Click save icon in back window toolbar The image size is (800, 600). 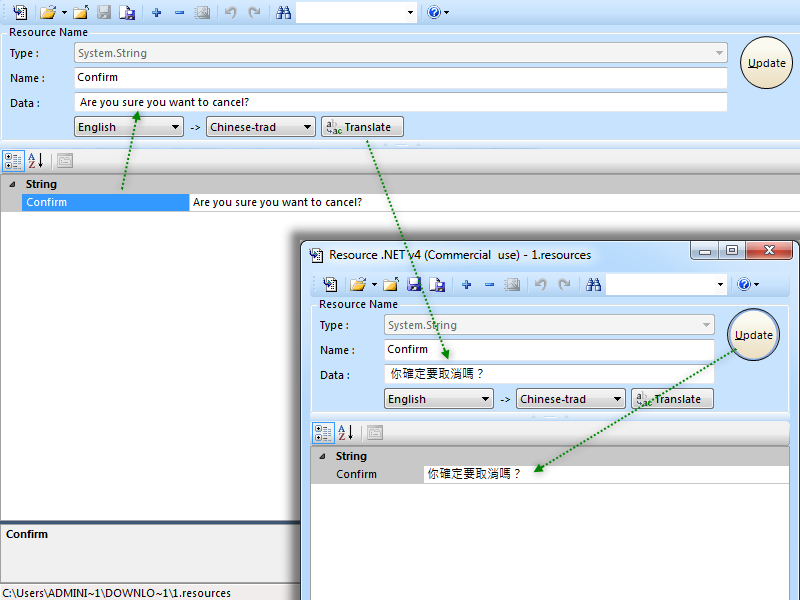[104, 12]
